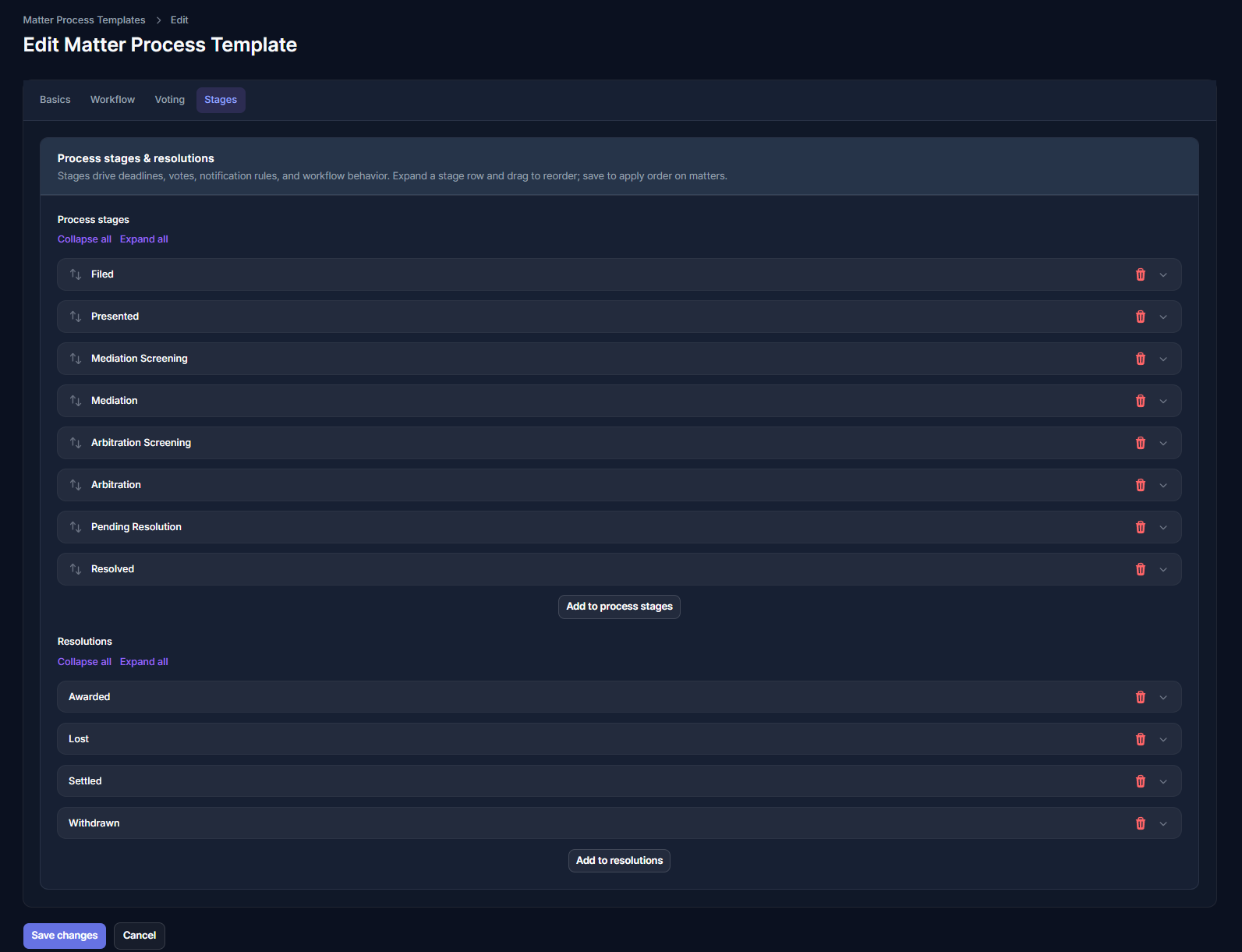Expand all resolutions

pyautogui.click(x=144, y=662)
